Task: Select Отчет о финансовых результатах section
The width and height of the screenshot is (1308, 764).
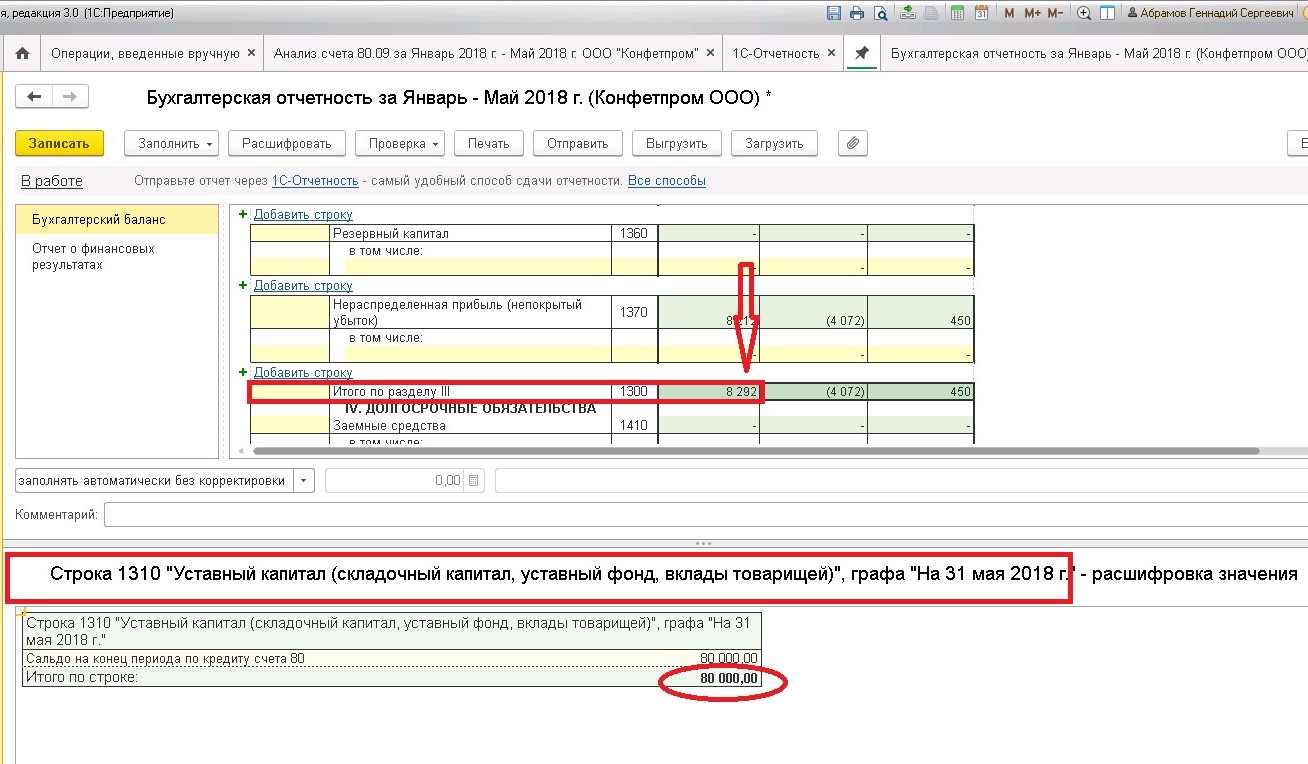Action: tap(117, 257)
